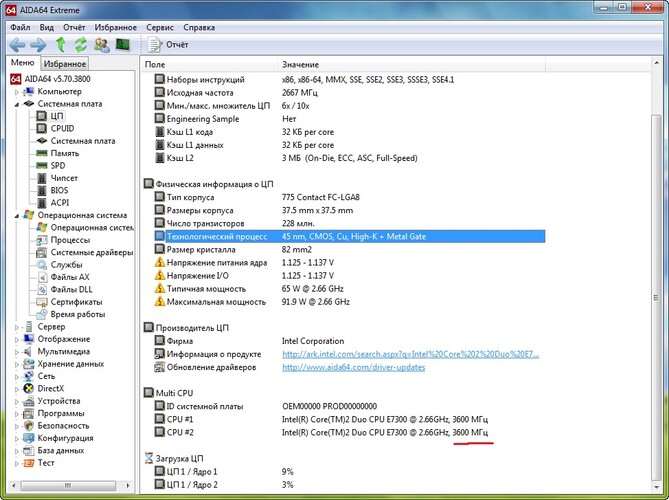Expand the Мультимедиа tree node

17,352
